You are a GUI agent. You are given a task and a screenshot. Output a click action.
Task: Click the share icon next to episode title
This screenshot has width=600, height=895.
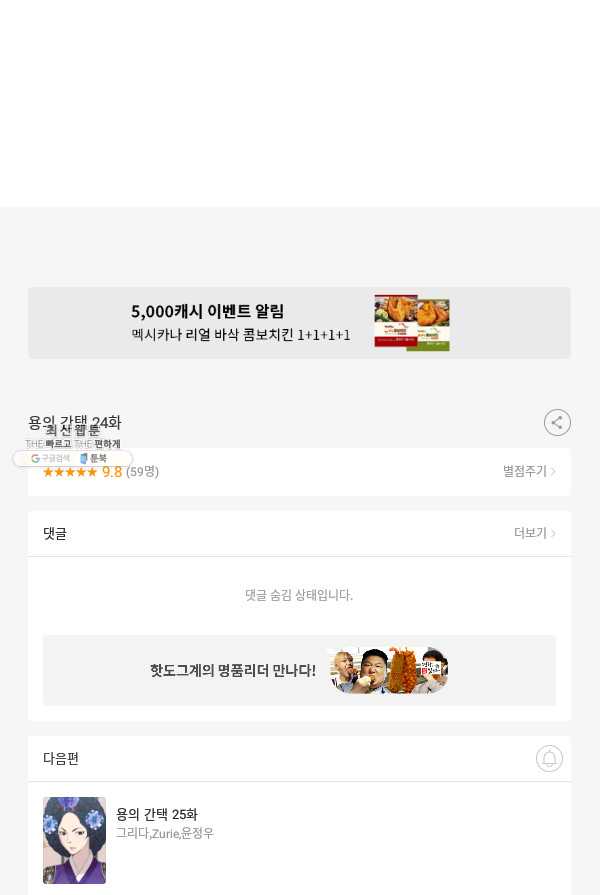[557, 423]
